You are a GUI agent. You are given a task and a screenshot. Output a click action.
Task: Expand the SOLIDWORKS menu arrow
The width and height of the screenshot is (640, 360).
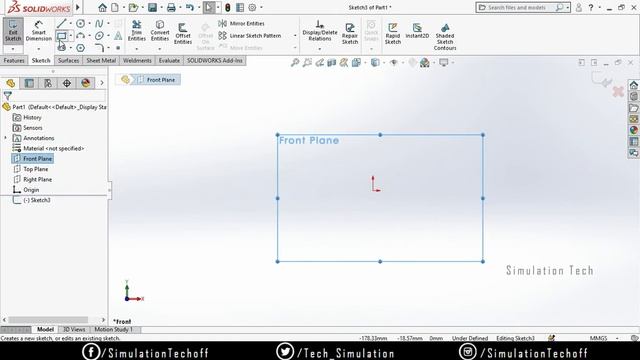pyautogui.click(x=78, y=7)
